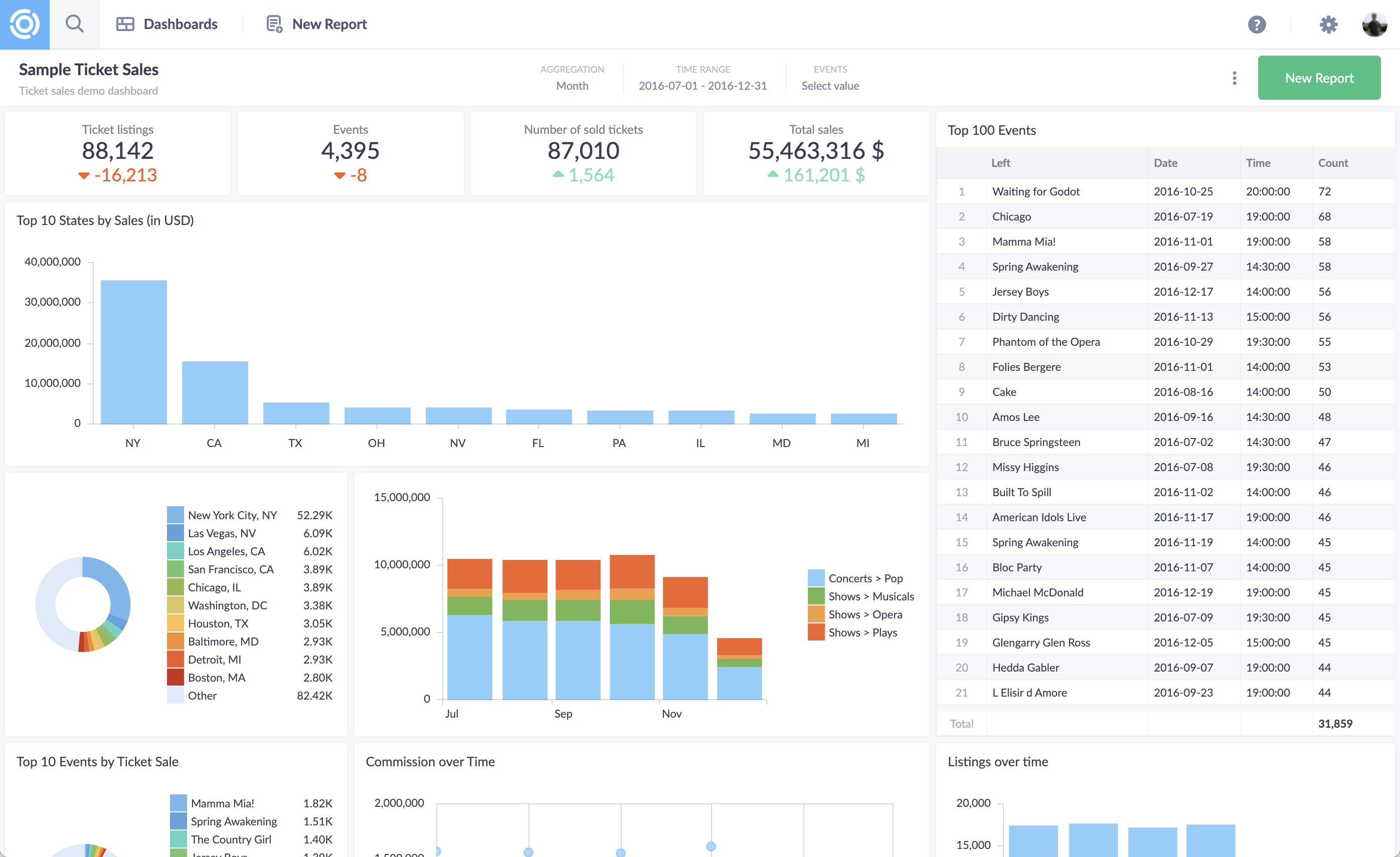Click the New Report document icon
1400x857 pixels.
click(274, 25)
